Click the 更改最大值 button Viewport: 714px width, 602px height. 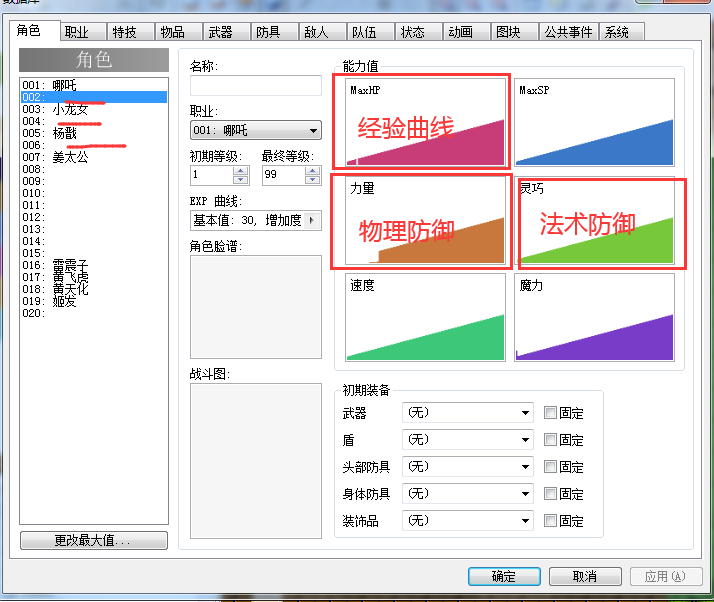click(94, 541)
